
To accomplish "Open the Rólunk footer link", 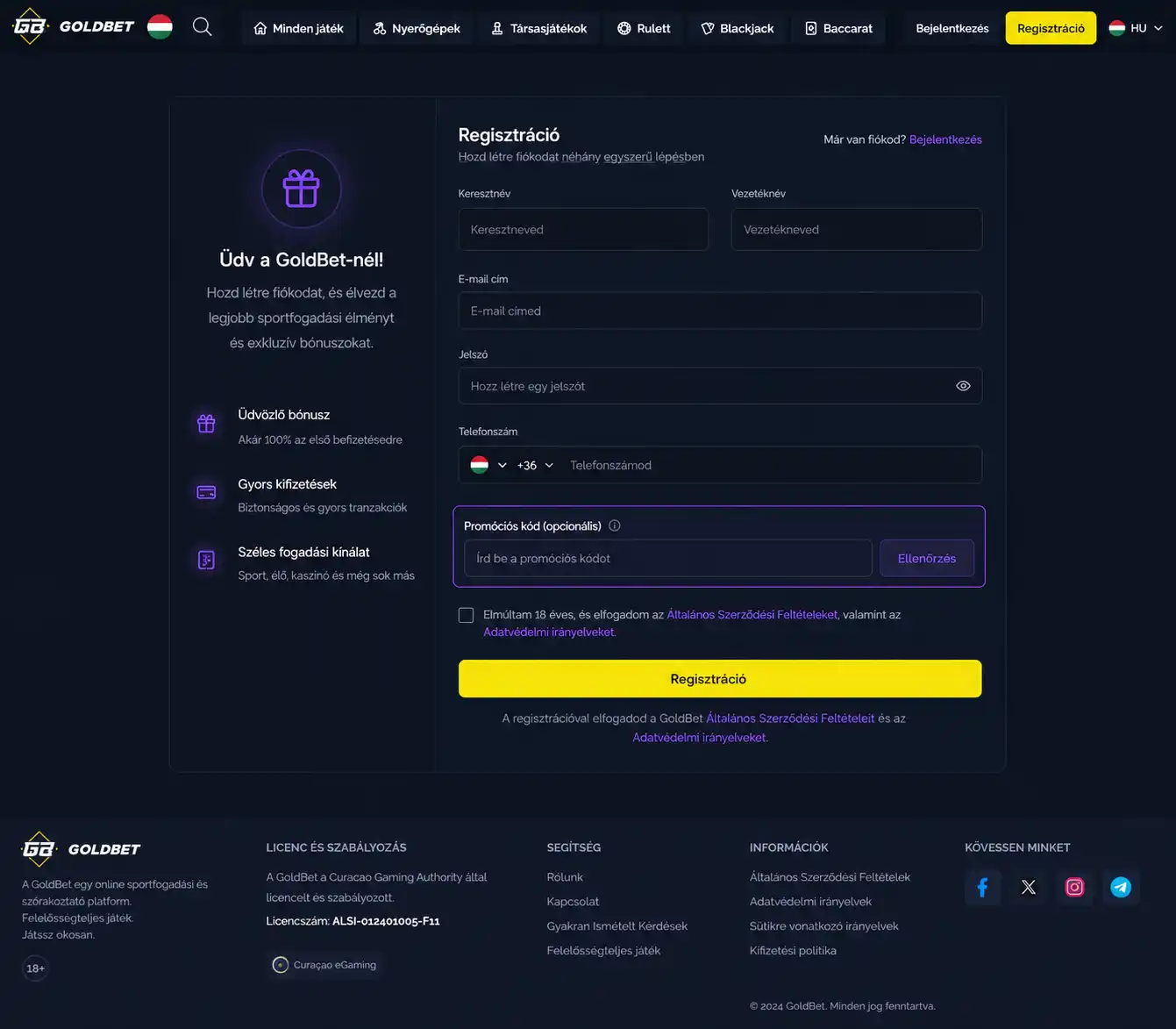I will click(x=565, y=877).
